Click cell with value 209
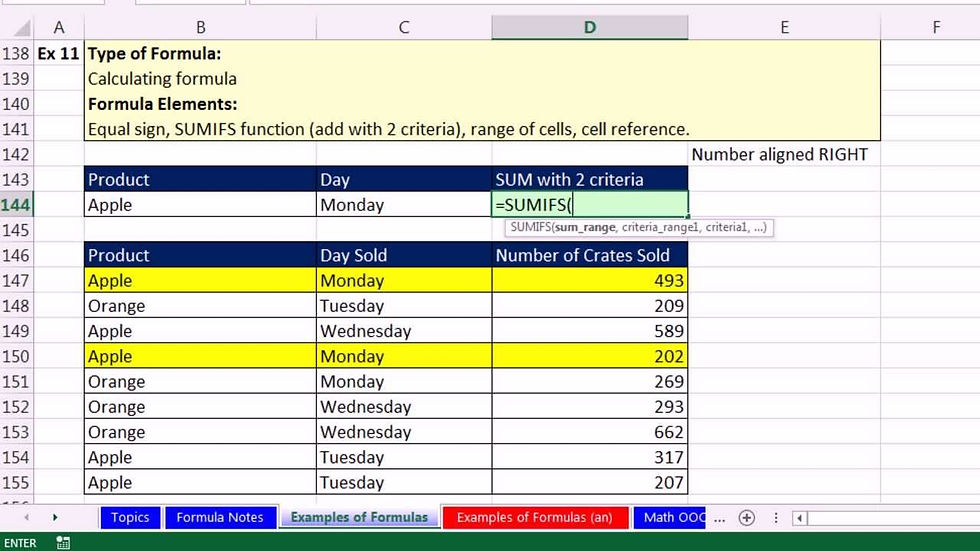This screenshot has width=980, height=551. (x=589, y=305)
